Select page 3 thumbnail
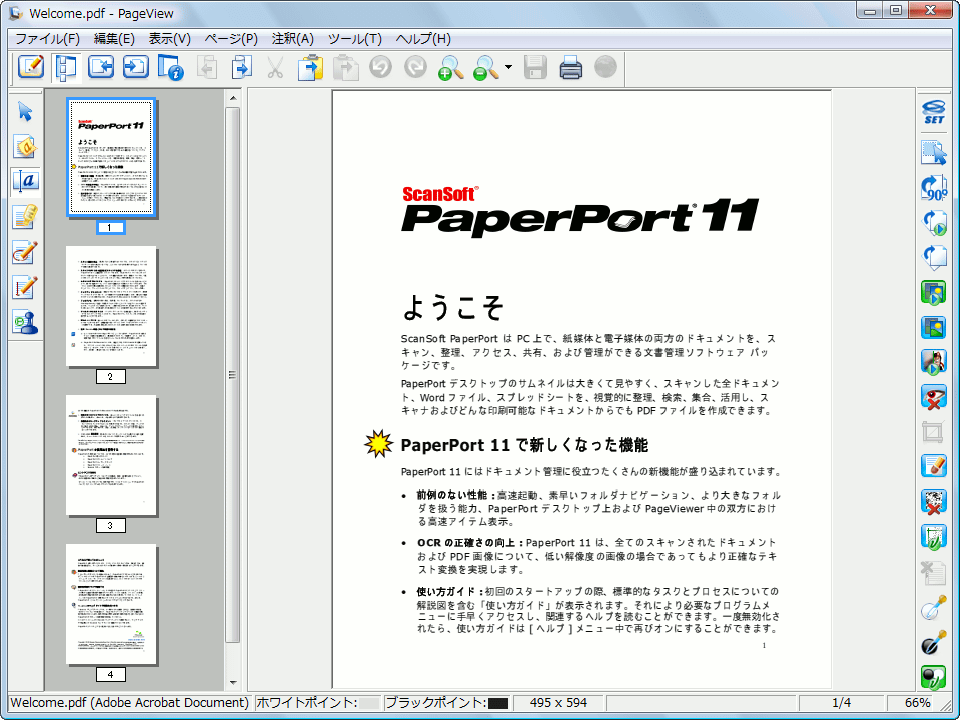Image resolution: width=960 pixels, height=720 pixels. pyautogui.click(x=111, y=455)
